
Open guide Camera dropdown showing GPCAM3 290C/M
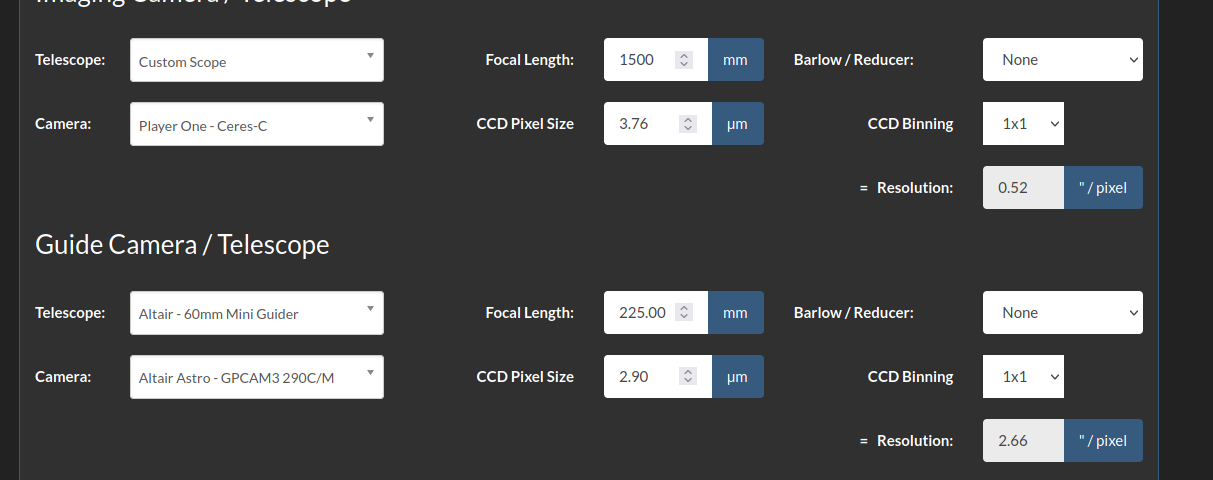(256, 377)
